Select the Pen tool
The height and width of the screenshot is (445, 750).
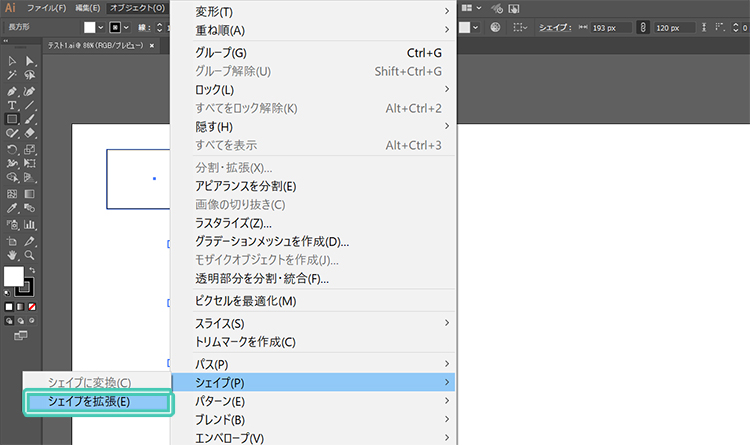[12, 91]
